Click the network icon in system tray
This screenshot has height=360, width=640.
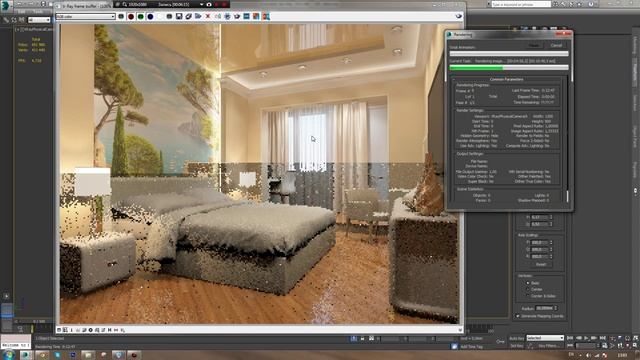(596, 355)
